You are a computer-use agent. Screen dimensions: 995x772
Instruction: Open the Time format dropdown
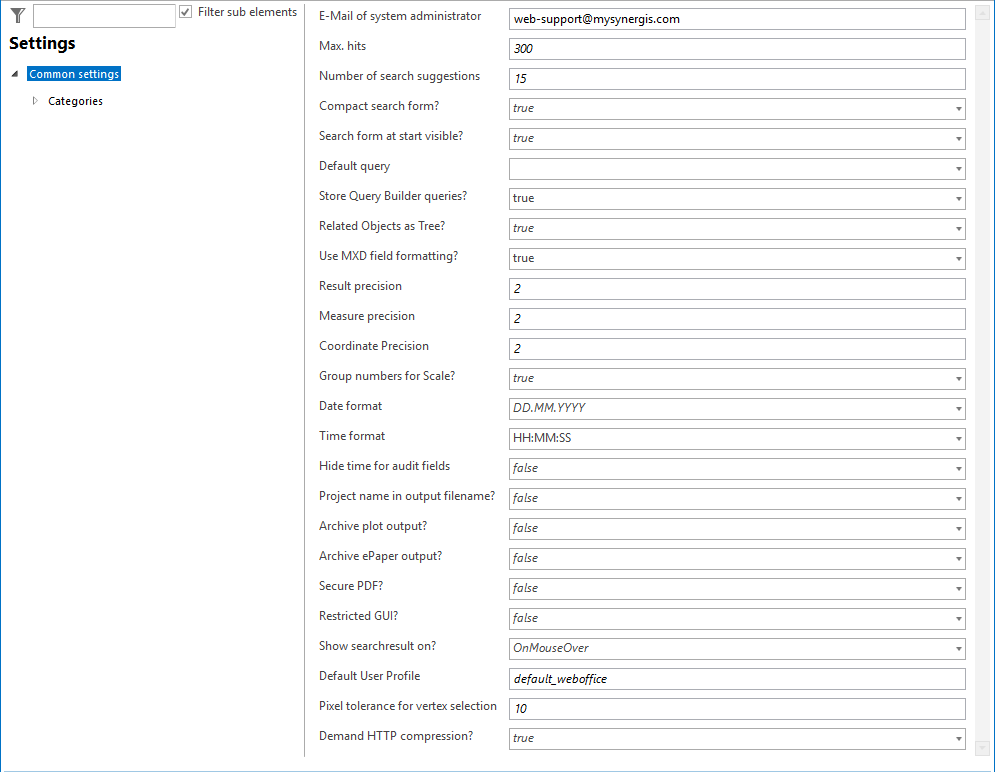[x=958, y=439]
